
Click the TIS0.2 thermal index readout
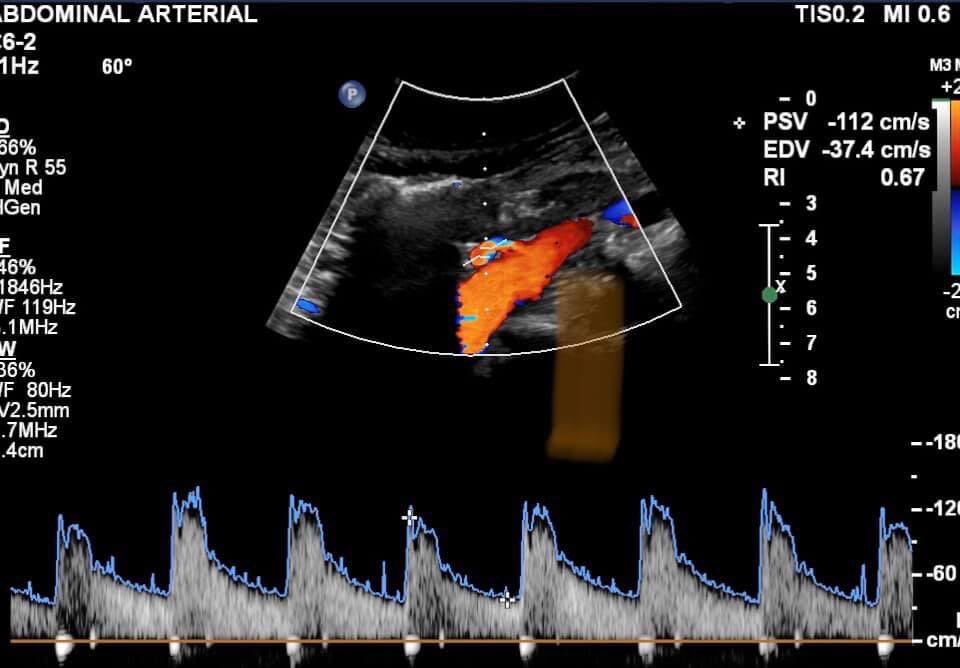pos(830,13)
